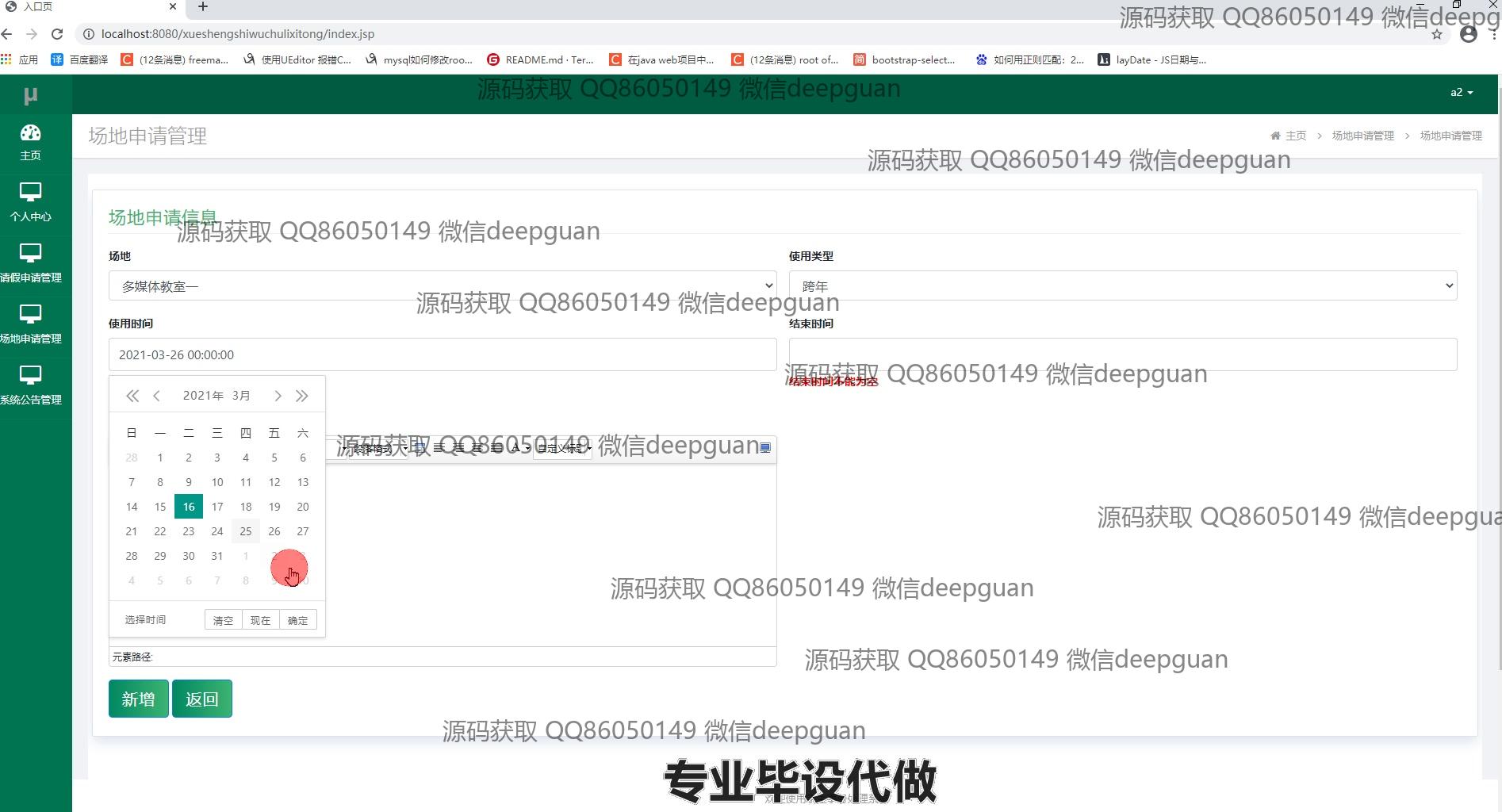Click the 主页 dashboard icon in sidebar
This screenshot has height=812, width=1502.
click(30, 133)
